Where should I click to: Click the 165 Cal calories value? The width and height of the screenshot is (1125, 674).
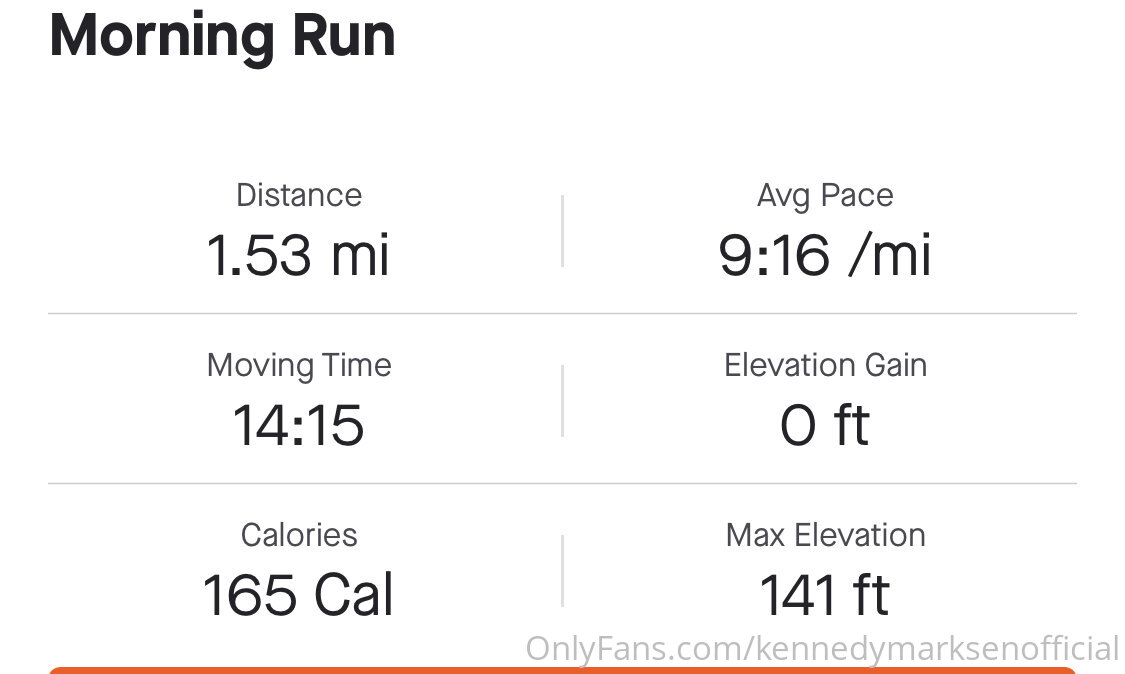coord(298,595)
